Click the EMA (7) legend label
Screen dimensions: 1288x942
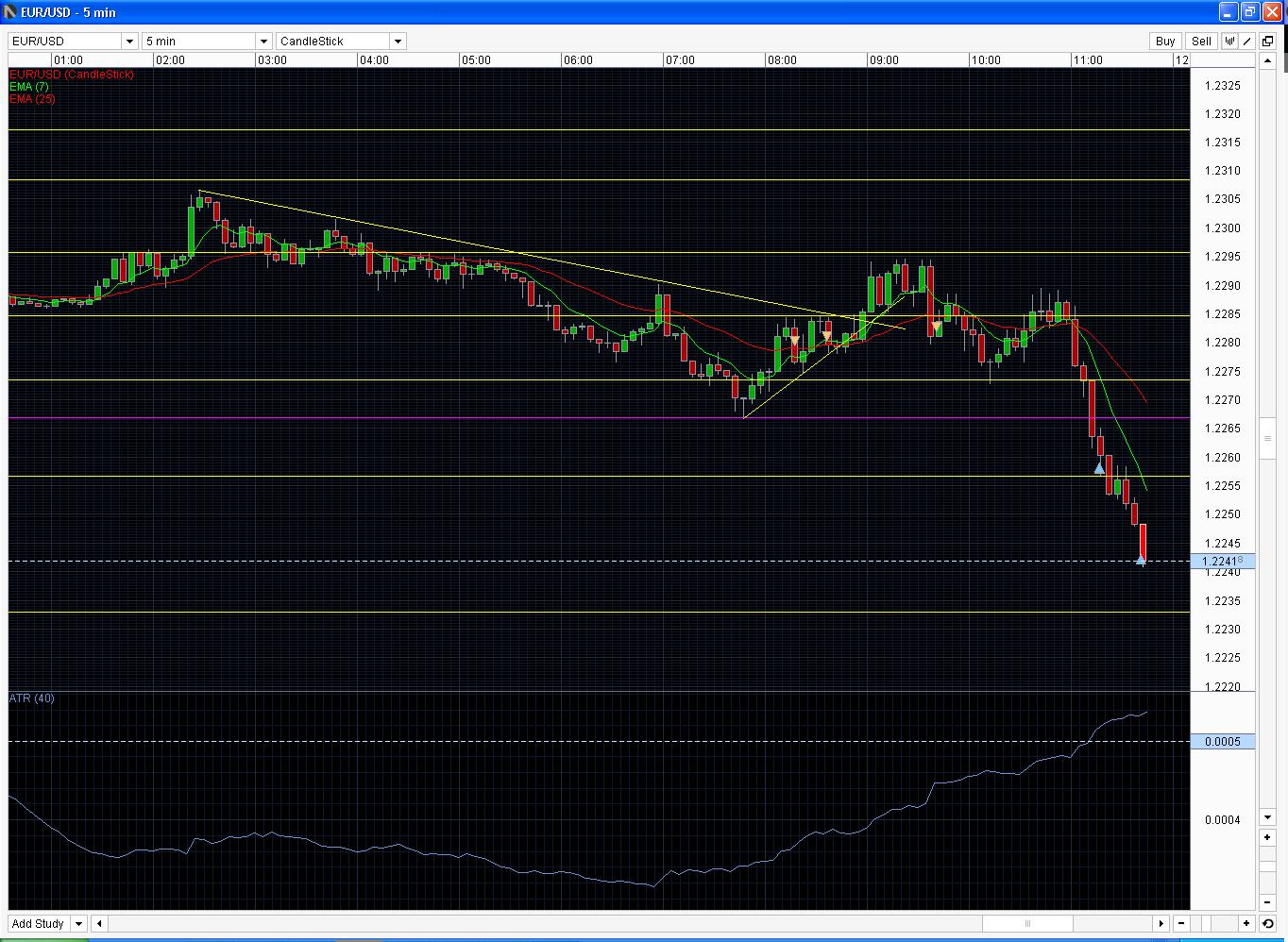29,86
